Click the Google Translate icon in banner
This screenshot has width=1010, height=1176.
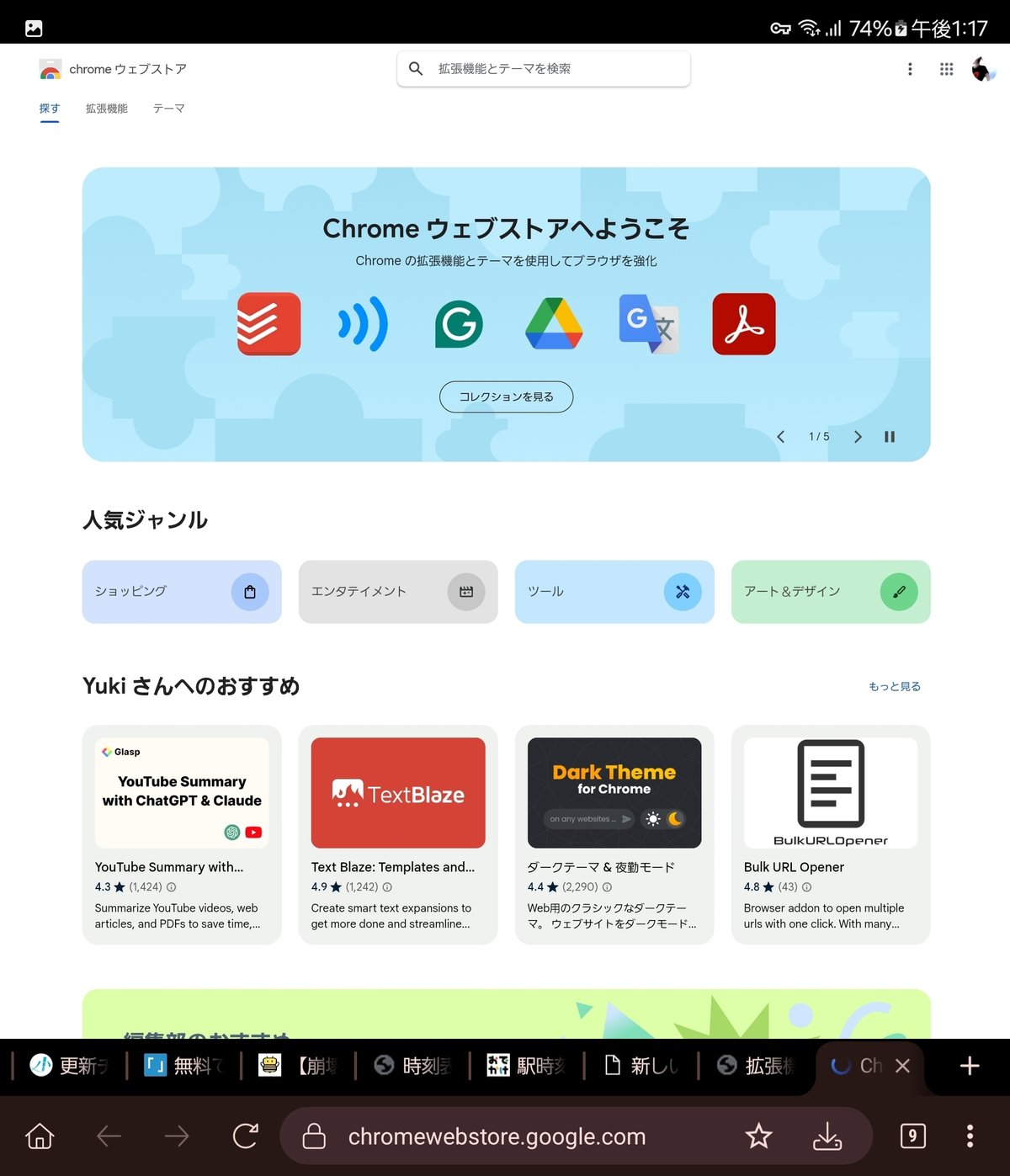649,323
